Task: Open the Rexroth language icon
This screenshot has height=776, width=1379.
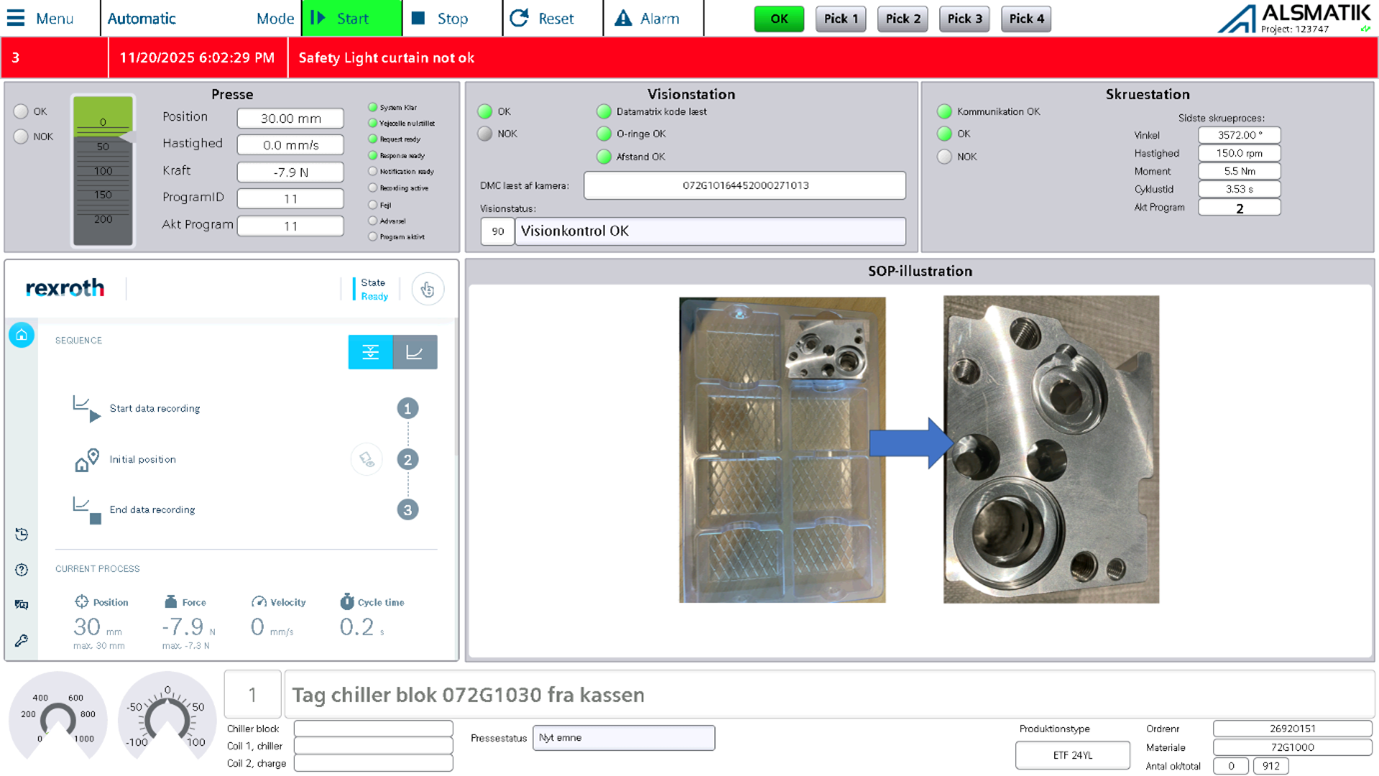Action: coord(21,605)
